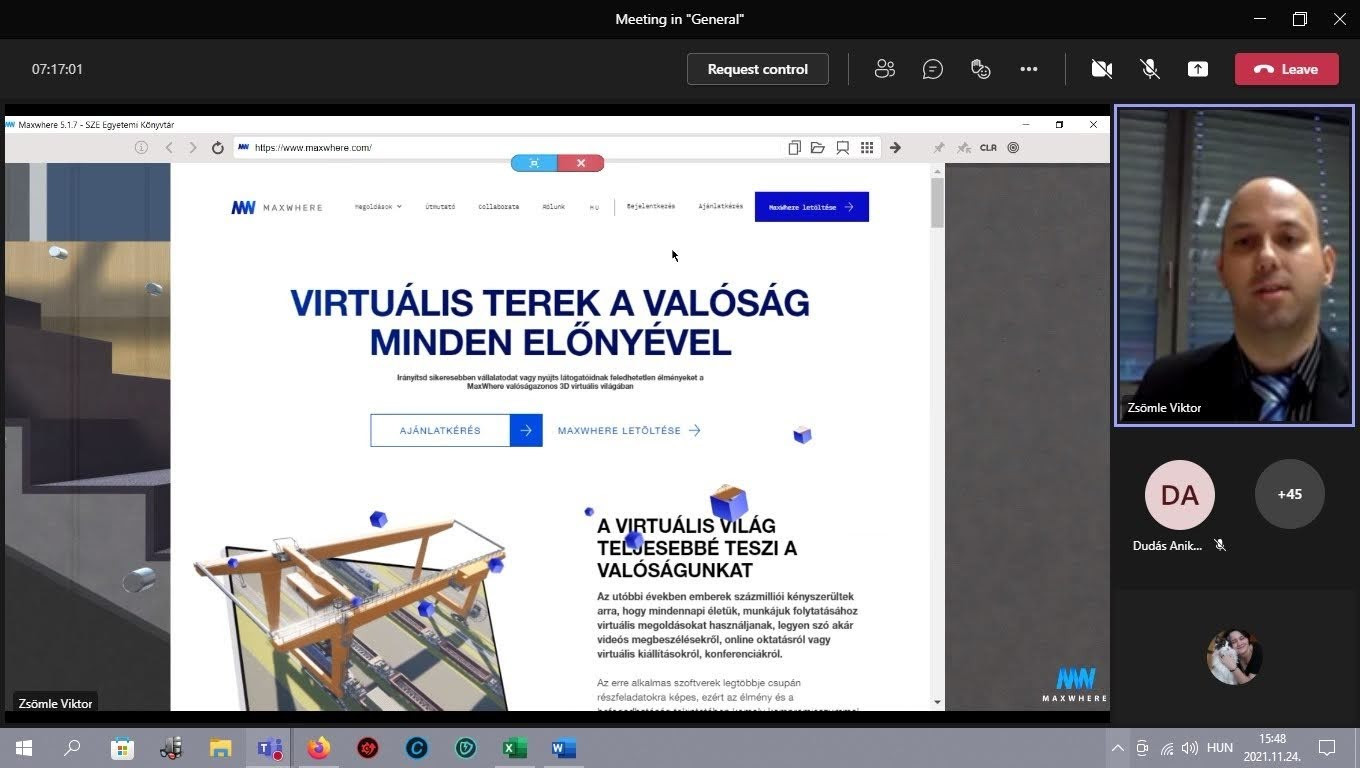Click the AJÁNLATKÉRÉS outlined button
The height and width of the screenshot is (768, 1360).
point(456,430)
